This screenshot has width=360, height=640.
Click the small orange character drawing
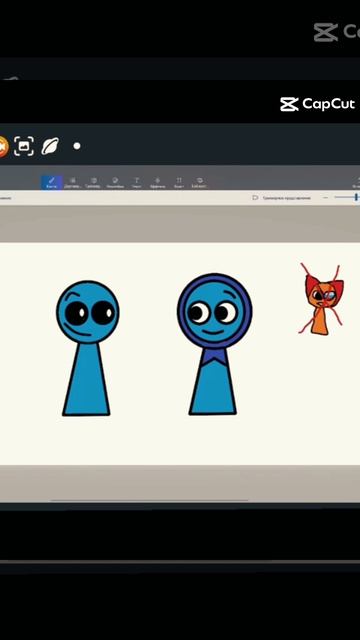[322, 300]
